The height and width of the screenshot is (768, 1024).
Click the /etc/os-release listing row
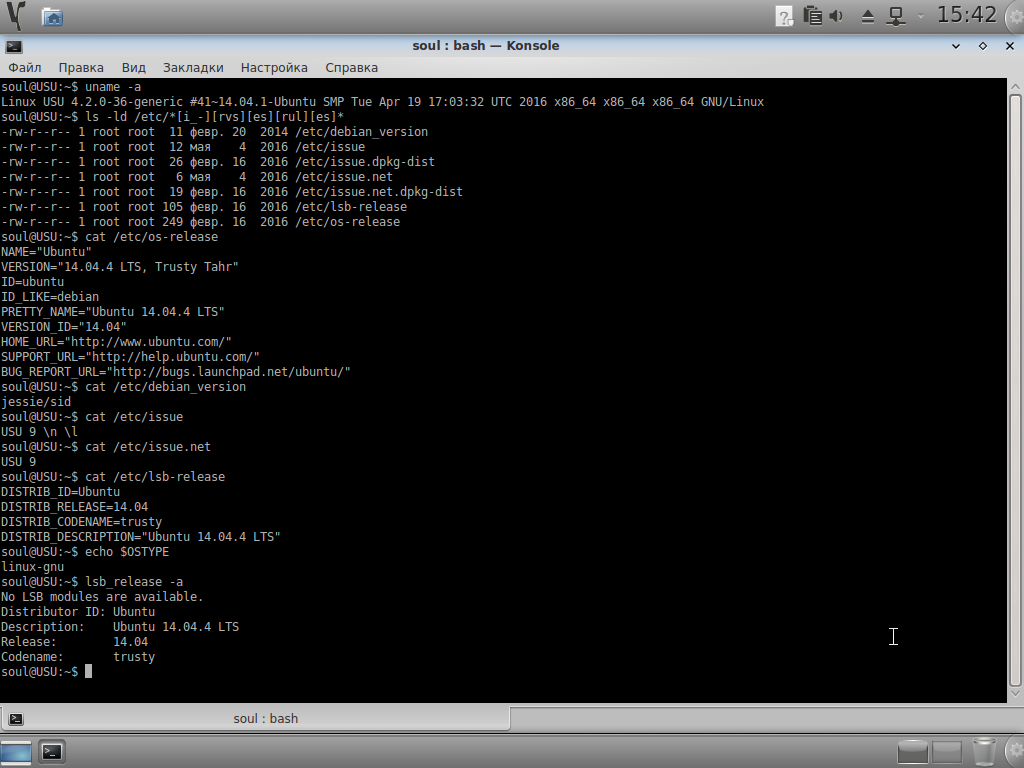click(x=200, y=222)
